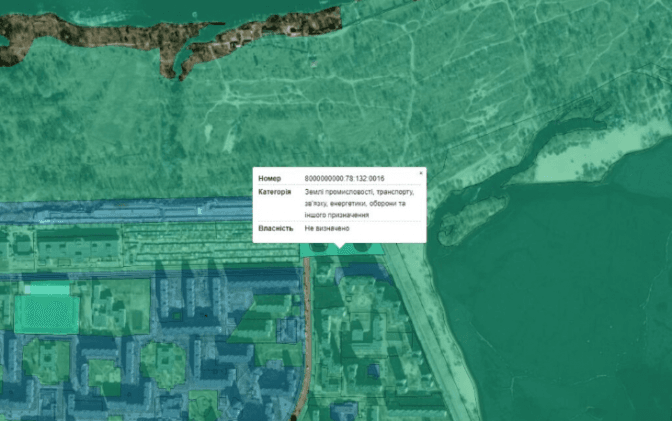672x421 pixels.
Task: Select the bright green rectangular parcel
Action: point(46,311)
